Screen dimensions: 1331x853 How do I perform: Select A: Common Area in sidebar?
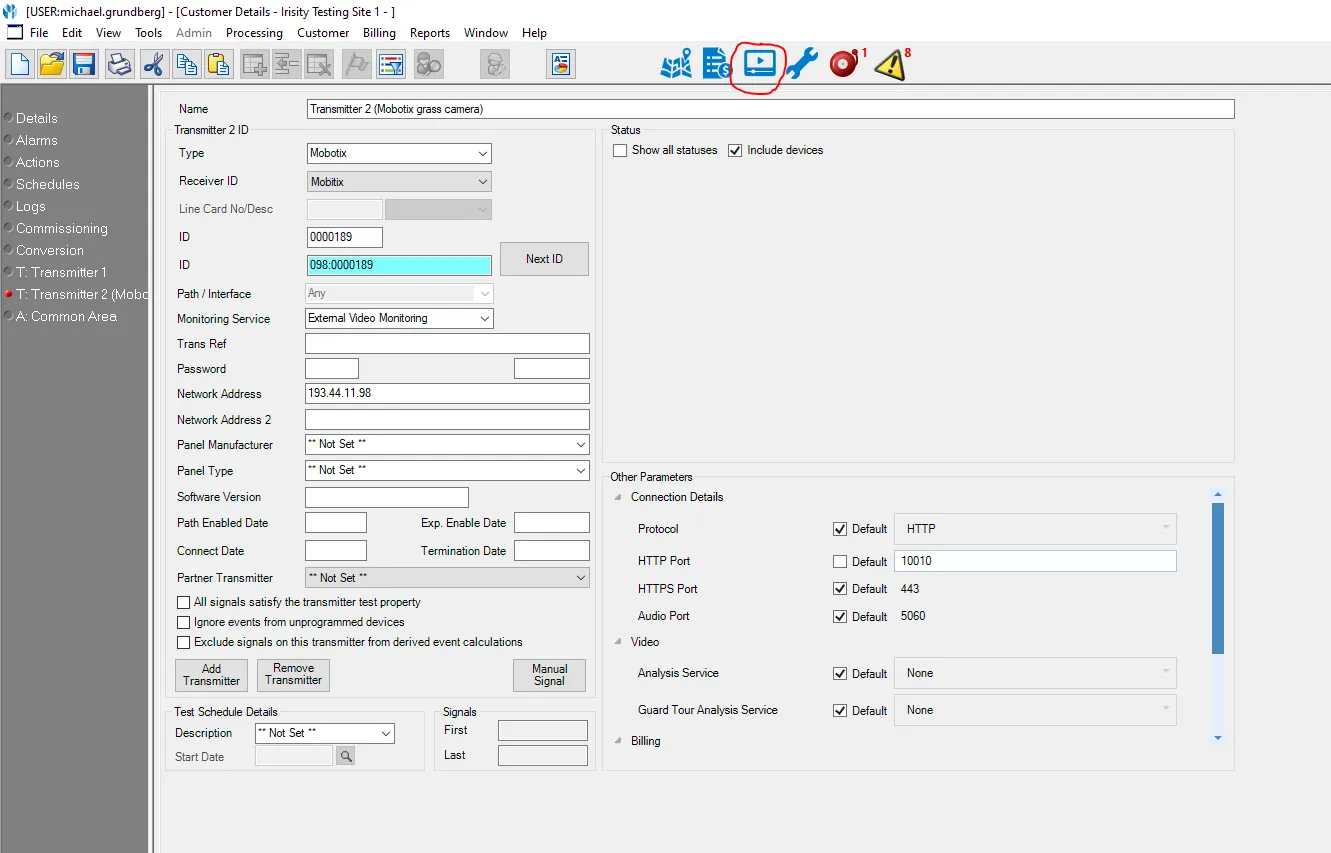66,316
